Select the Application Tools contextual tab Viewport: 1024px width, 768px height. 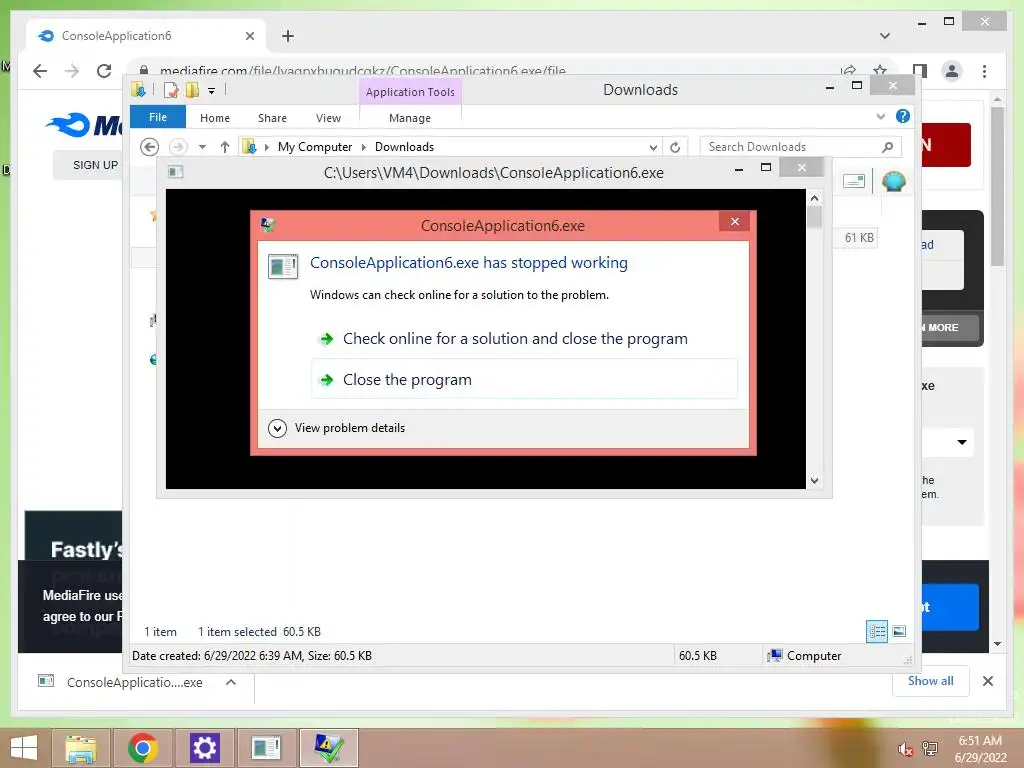coord(410,92)
